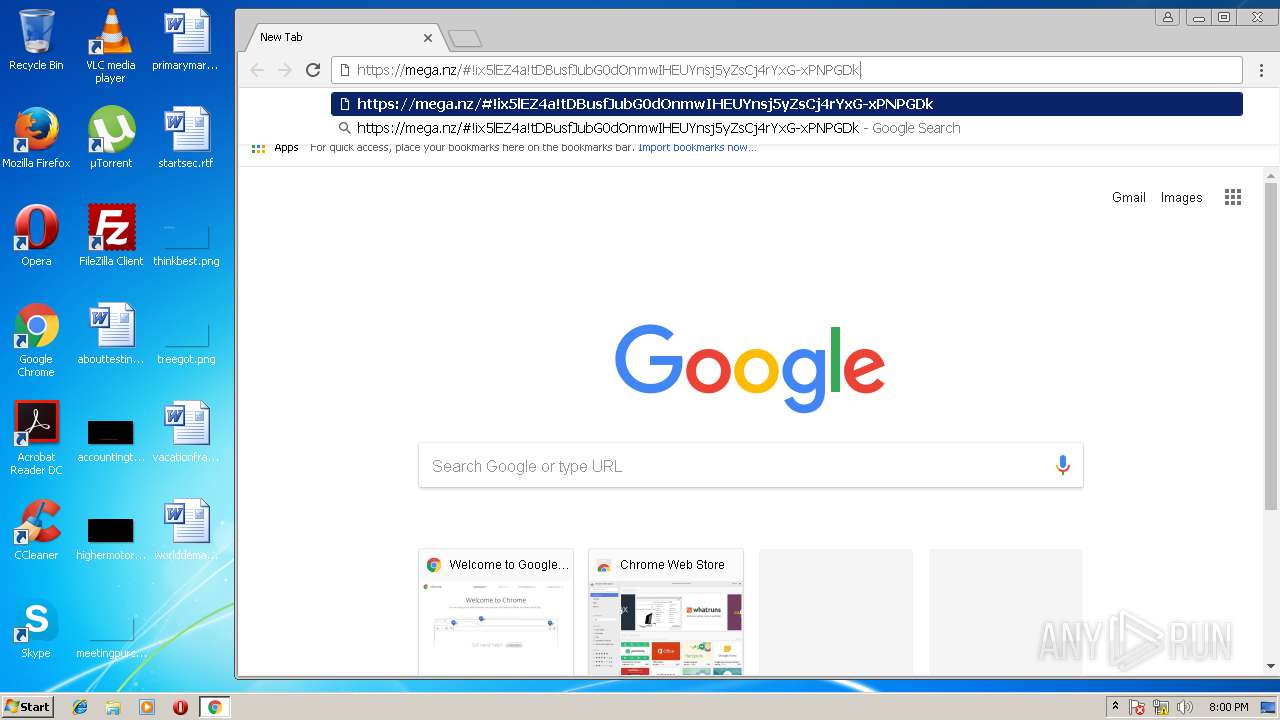Close the New Tab tab
This screenshot has height=720, width=1280.
428,38
